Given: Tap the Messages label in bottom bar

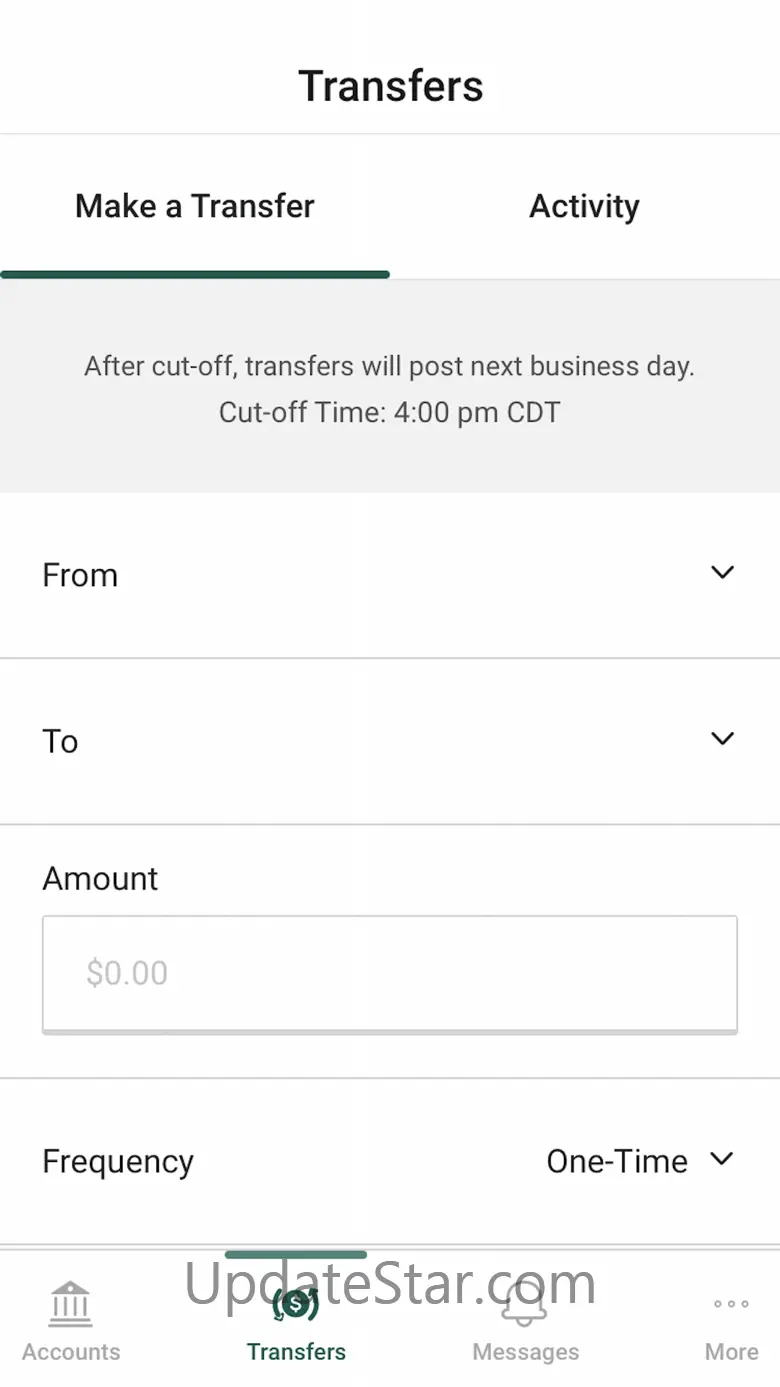Looking at the screenshot, I should 525,1352.
